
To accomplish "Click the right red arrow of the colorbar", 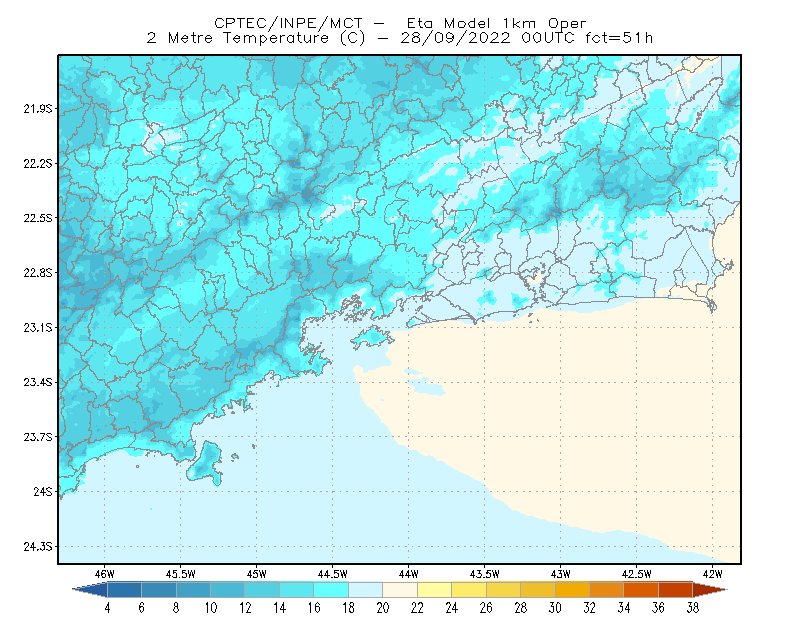I will pyautogui.click(x=710, y=590).
